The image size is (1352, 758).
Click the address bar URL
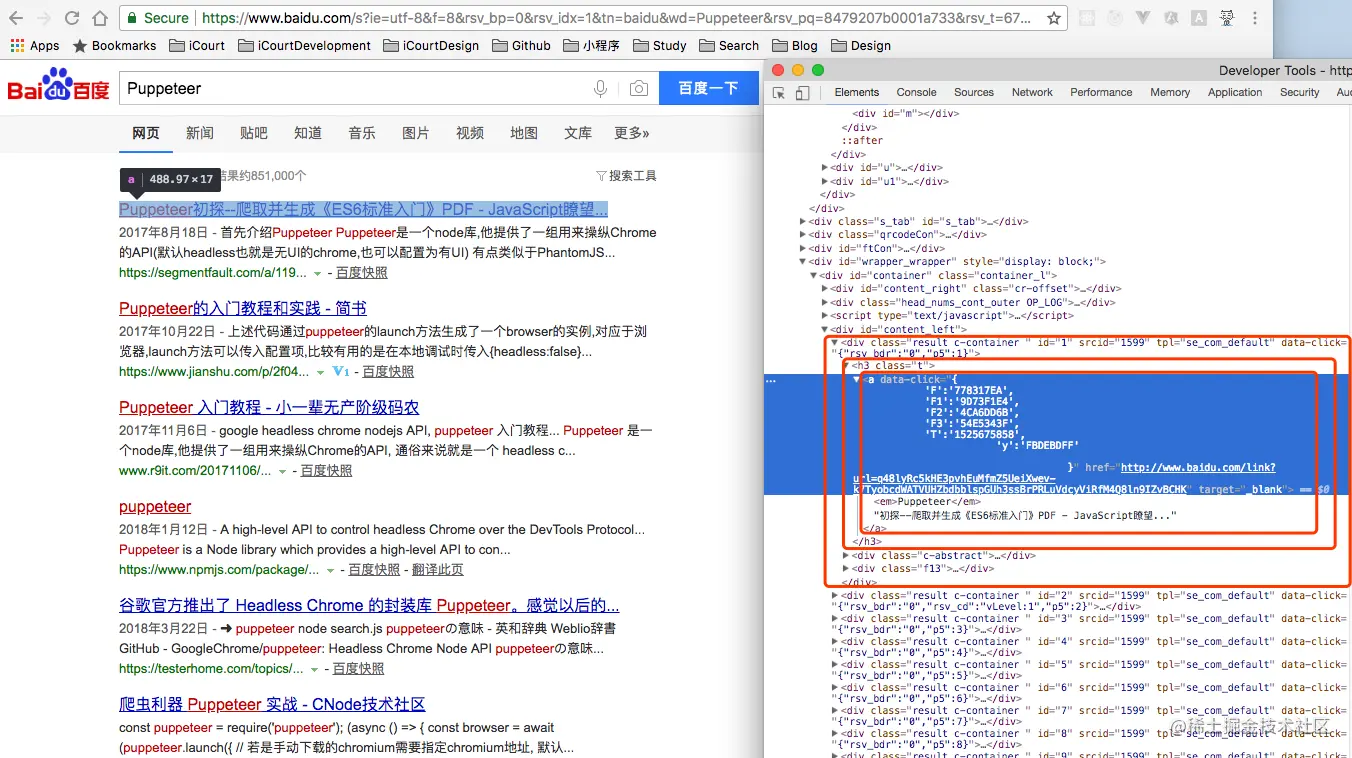(x=616, y=18)
